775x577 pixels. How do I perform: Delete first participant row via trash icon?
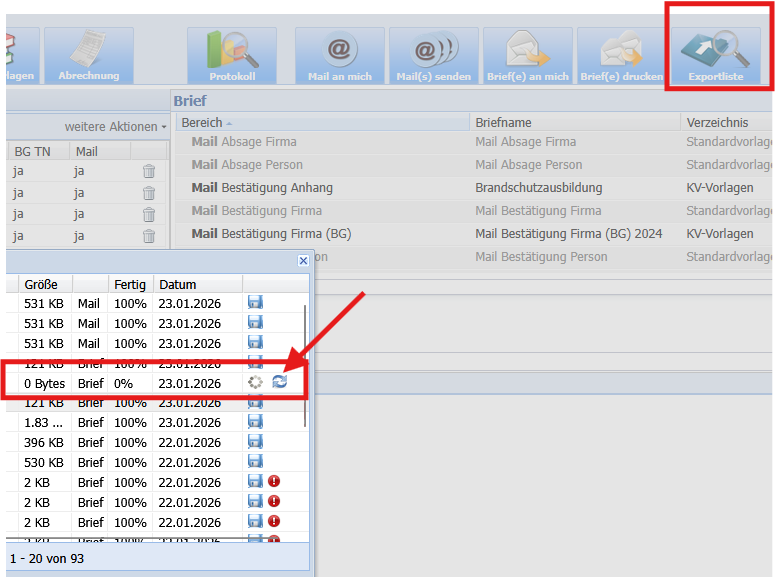tap(149, 171)
